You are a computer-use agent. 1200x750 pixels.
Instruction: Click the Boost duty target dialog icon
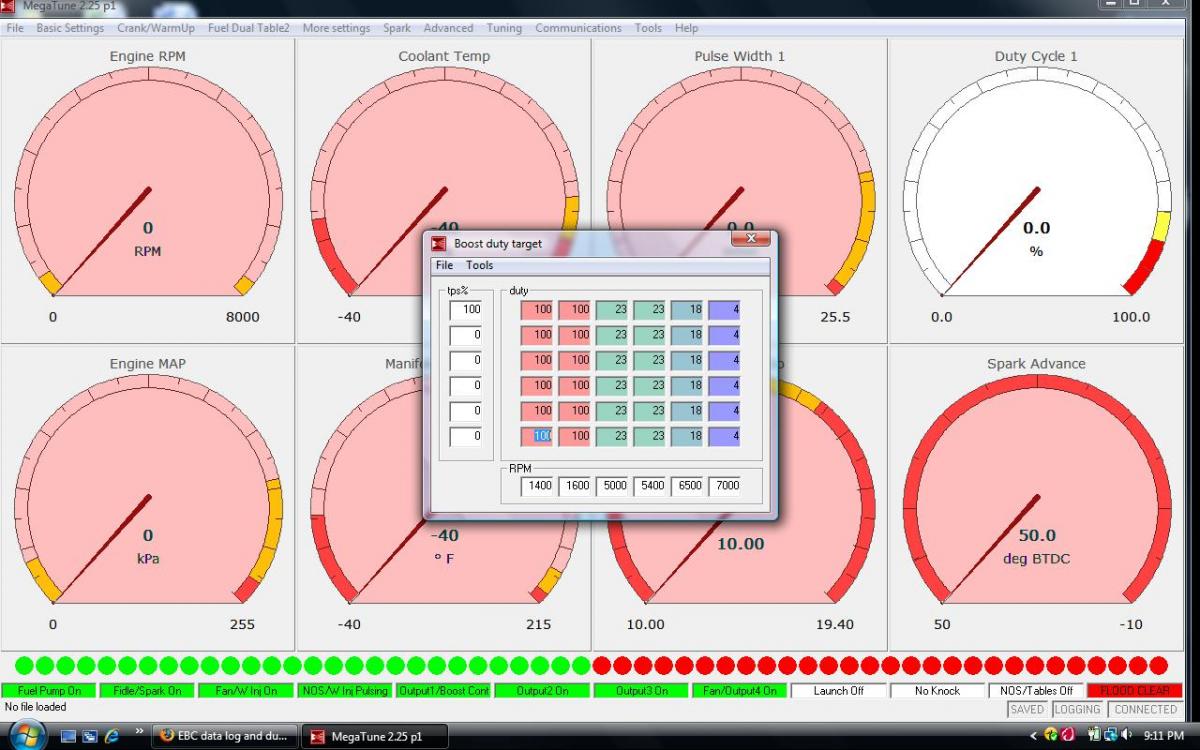point(438,243)
